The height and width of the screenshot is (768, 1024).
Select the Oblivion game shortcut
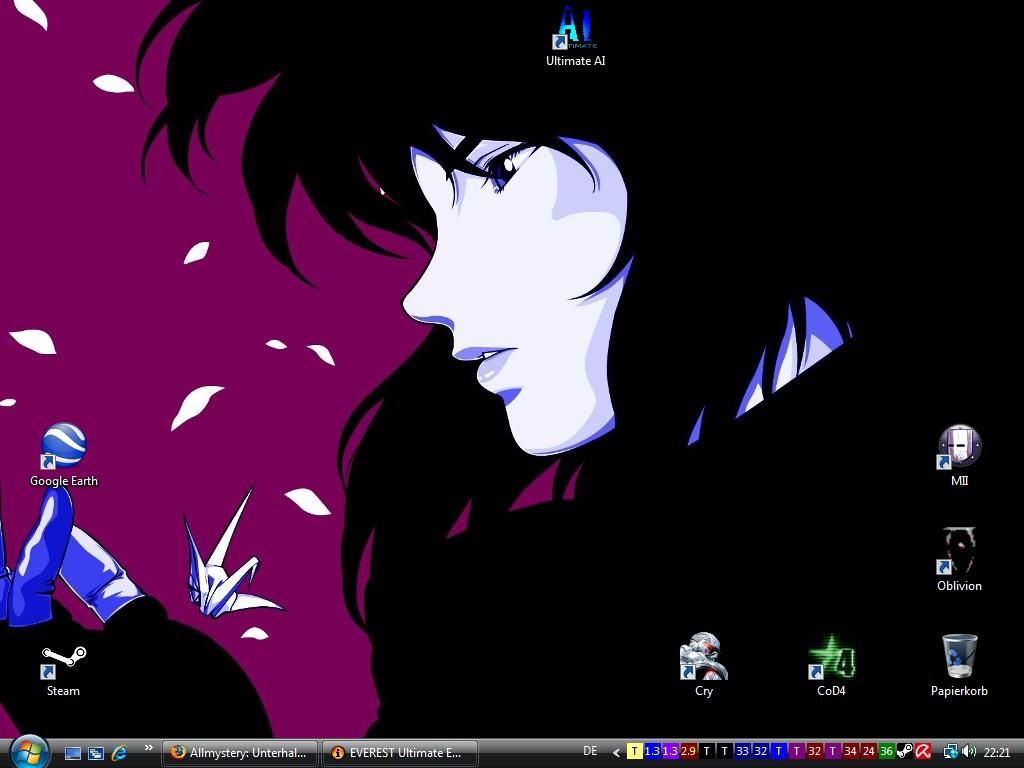tap(959, 560)
